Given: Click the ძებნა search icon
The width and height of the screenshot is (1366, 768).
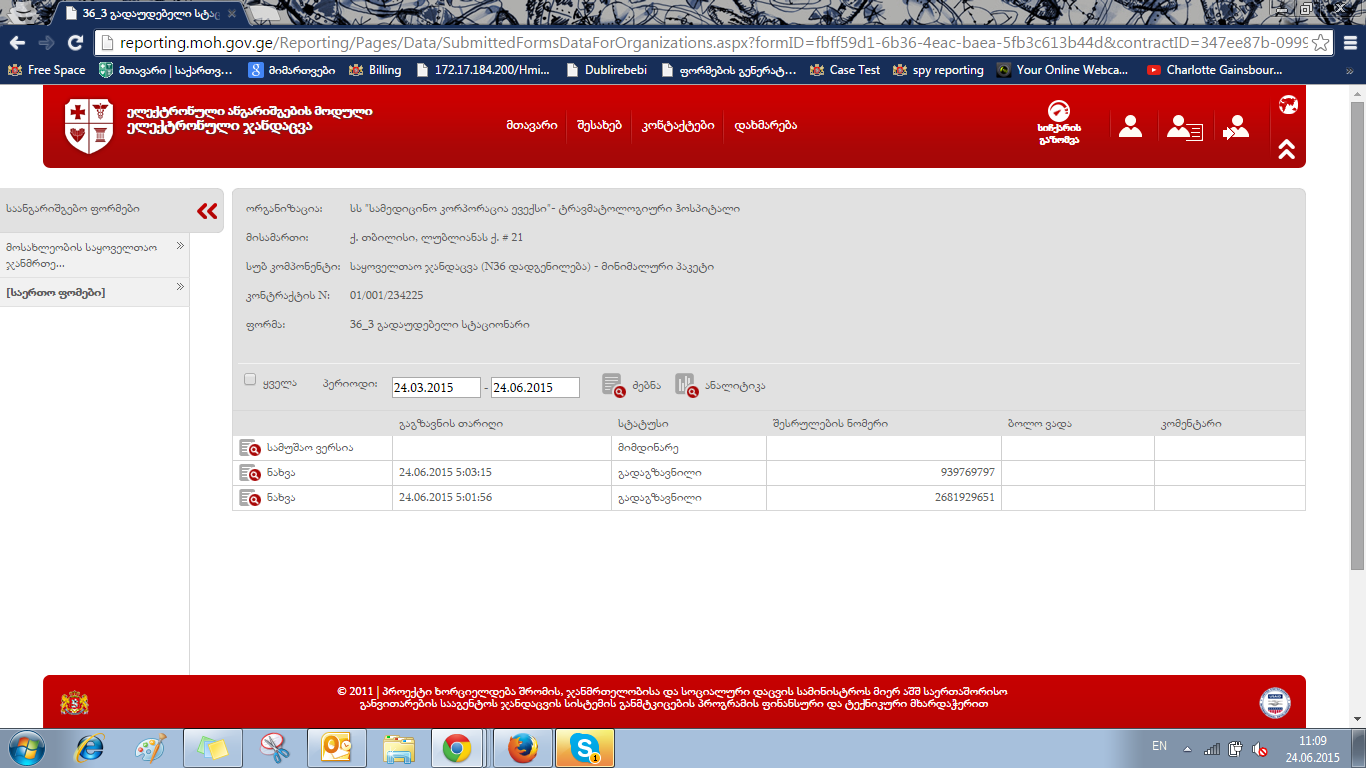Looking at the screenshot, I should coord(614,385).
